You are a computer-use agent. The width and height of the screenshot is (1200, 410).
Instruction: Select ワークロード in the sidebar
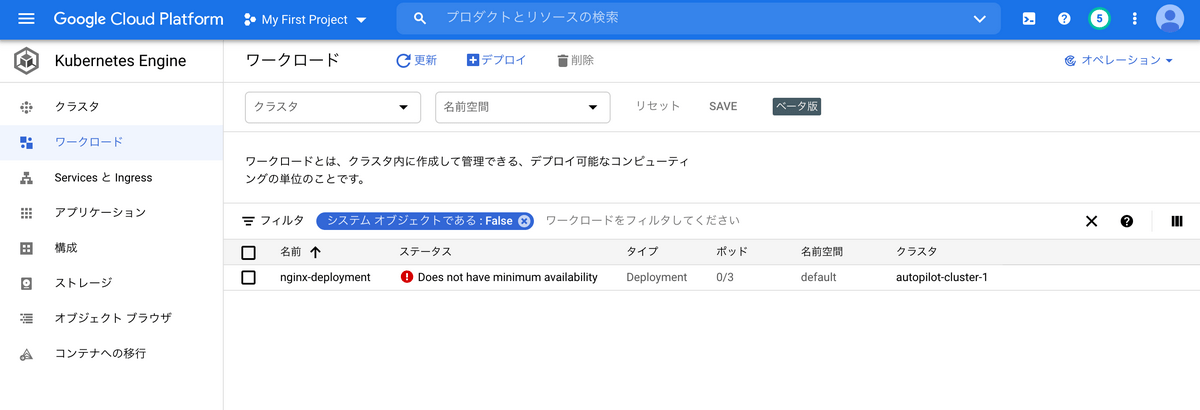point(111,142)
